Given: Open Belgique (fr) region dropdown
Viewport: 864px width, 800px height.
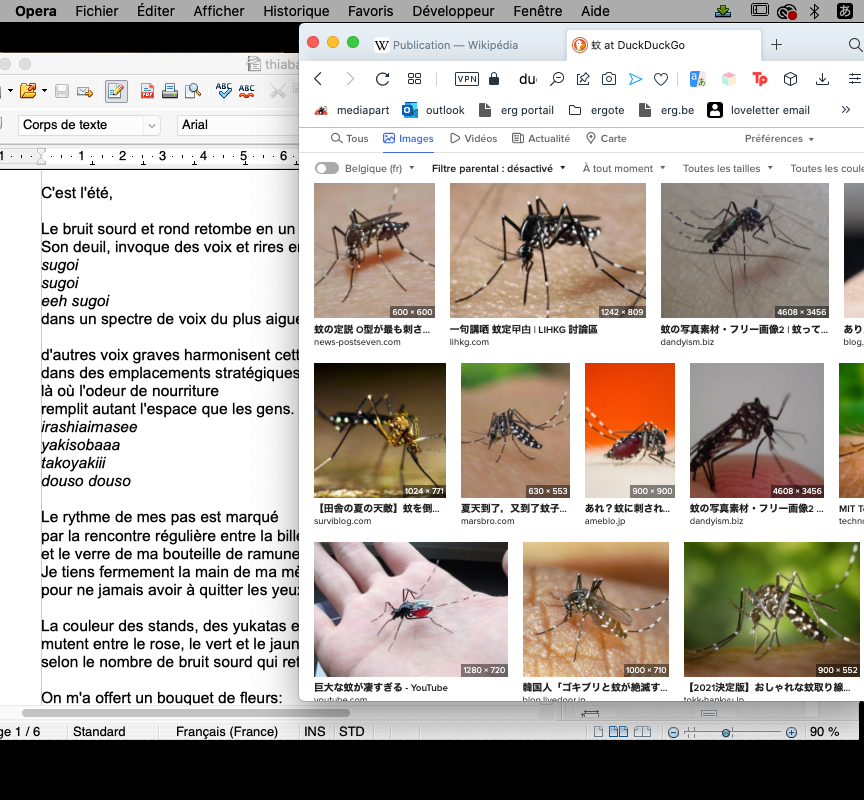Looking at the screenshot, I should (x=380, y=168).
